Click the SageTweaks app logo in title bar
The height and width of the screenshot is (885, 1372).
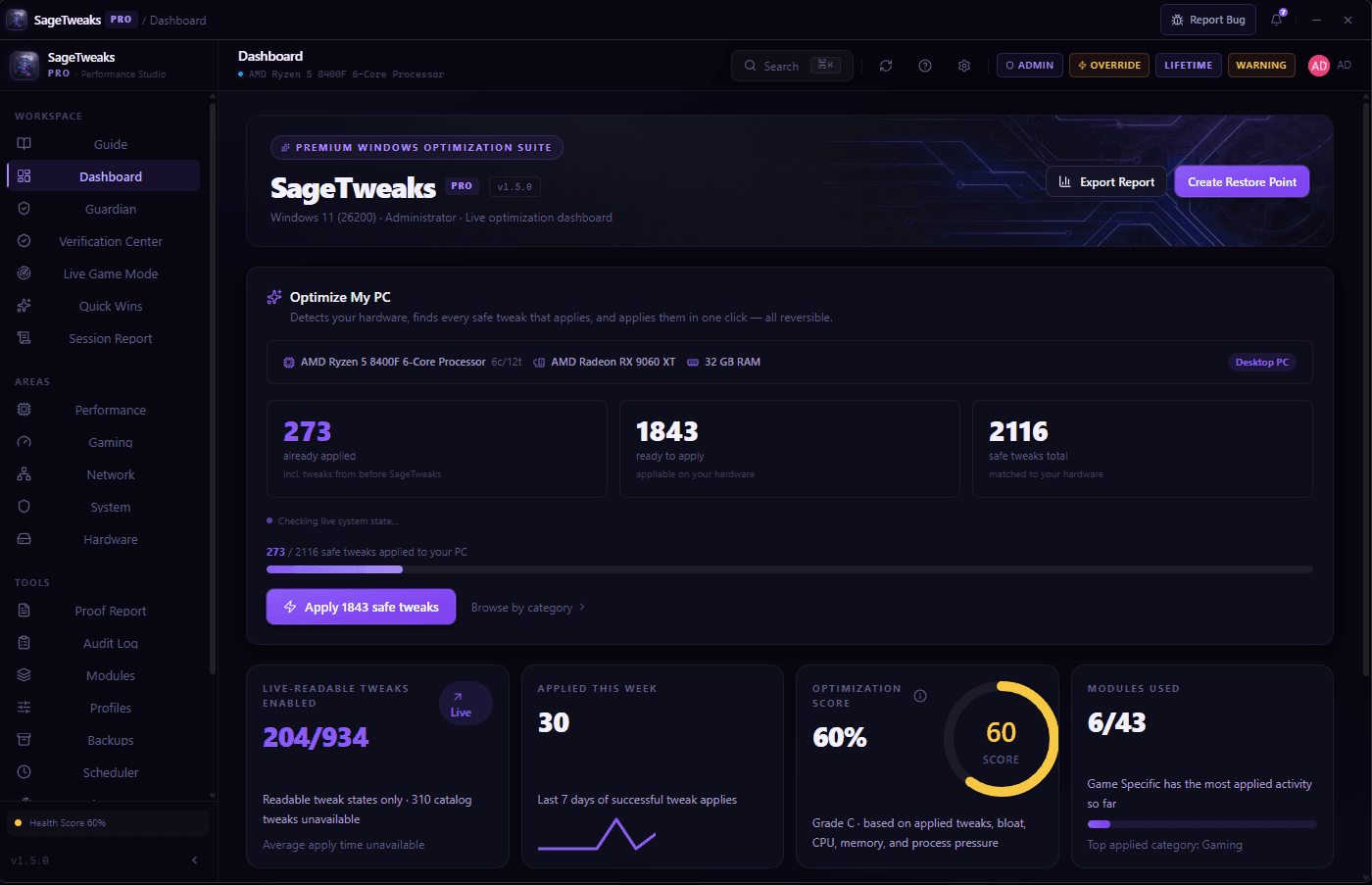(x=17, y=20)
